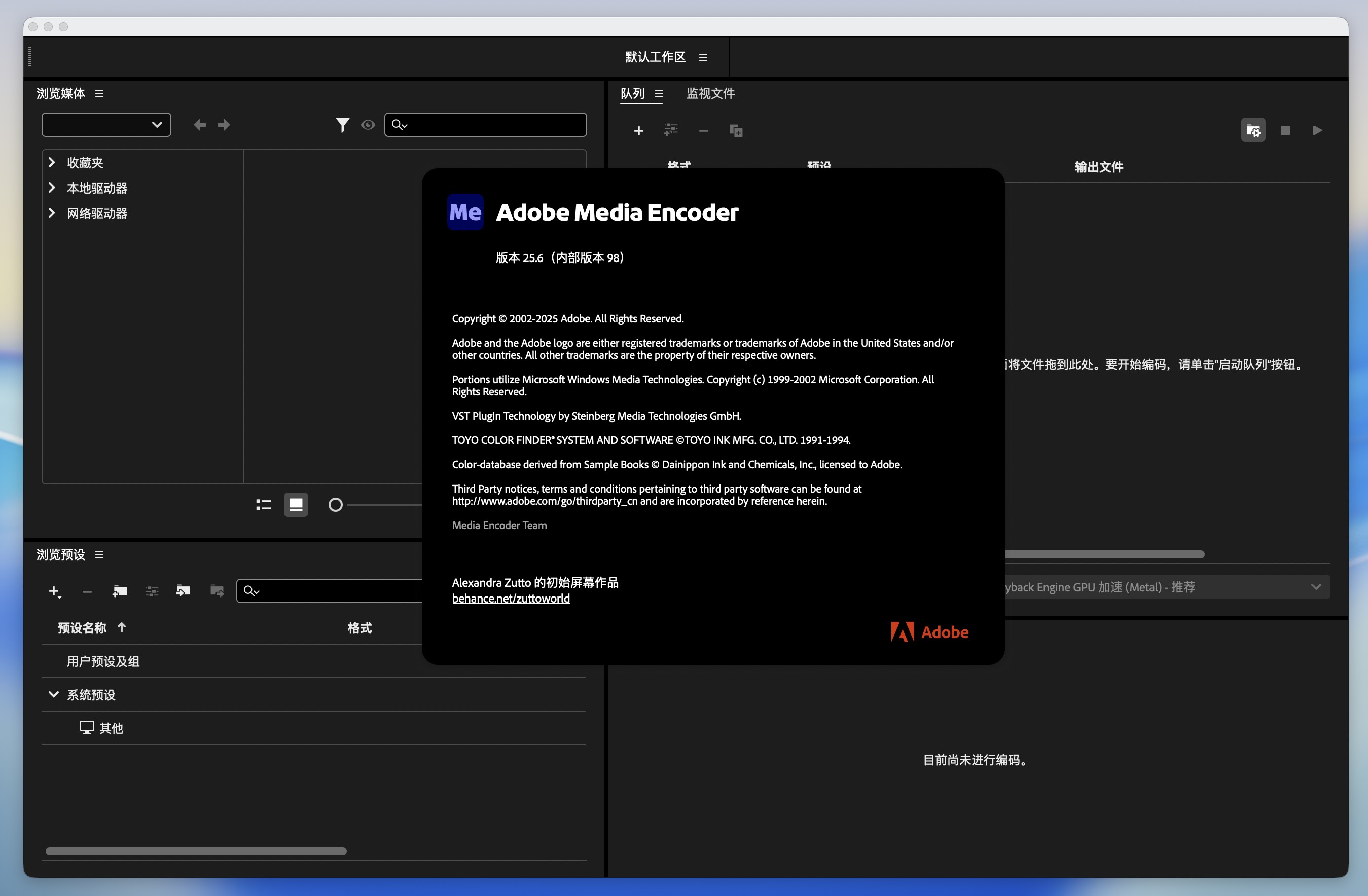1368x896 pixels.
Task: Open the behance.net/zuttoworld link
Action: 511,598
